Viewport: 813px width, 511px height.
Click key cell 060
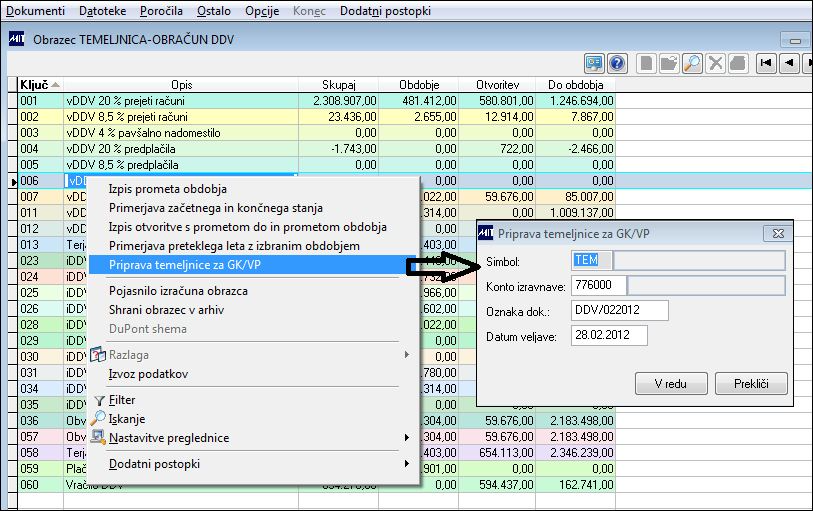click(x=40, y=485)
